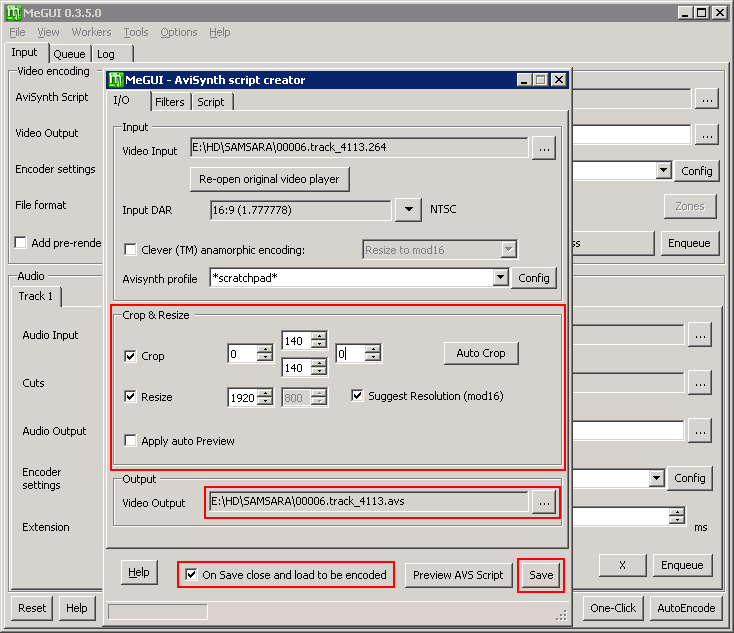
Task: Open the Input DAR dropdown arrow
Action: pos(408,210)
